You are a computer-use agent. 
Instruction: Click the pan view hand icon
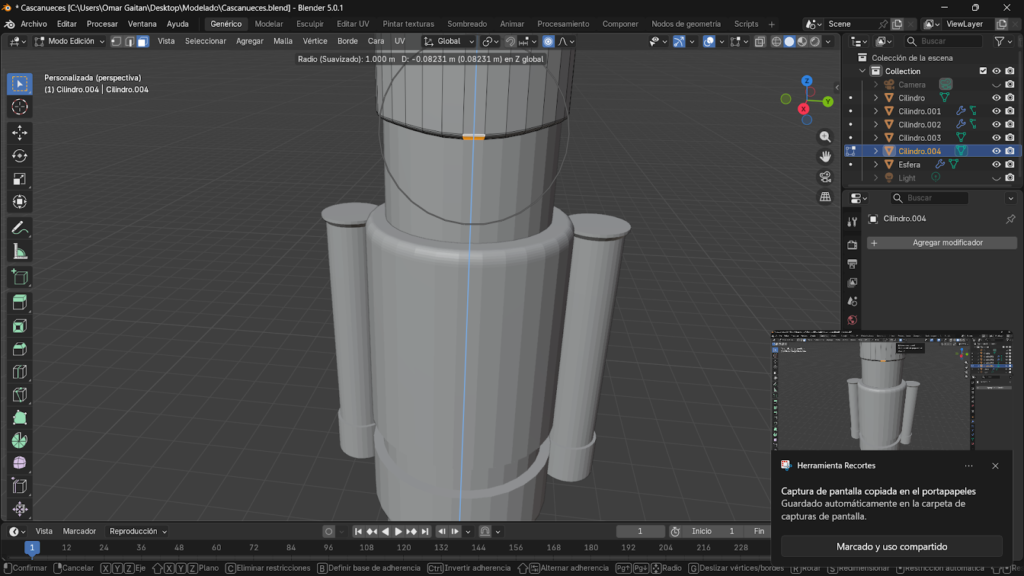tap(825, 156)
